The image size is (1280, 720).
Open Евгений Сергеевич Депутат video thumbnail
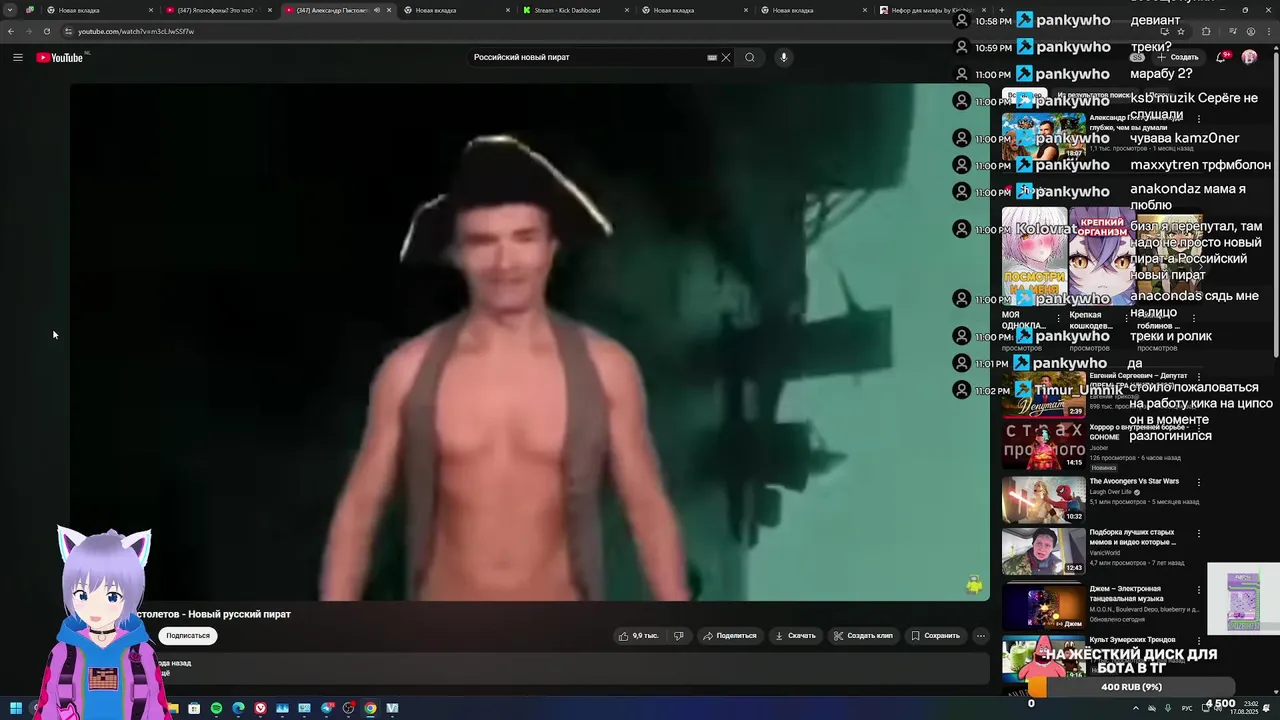[1044, 393]
